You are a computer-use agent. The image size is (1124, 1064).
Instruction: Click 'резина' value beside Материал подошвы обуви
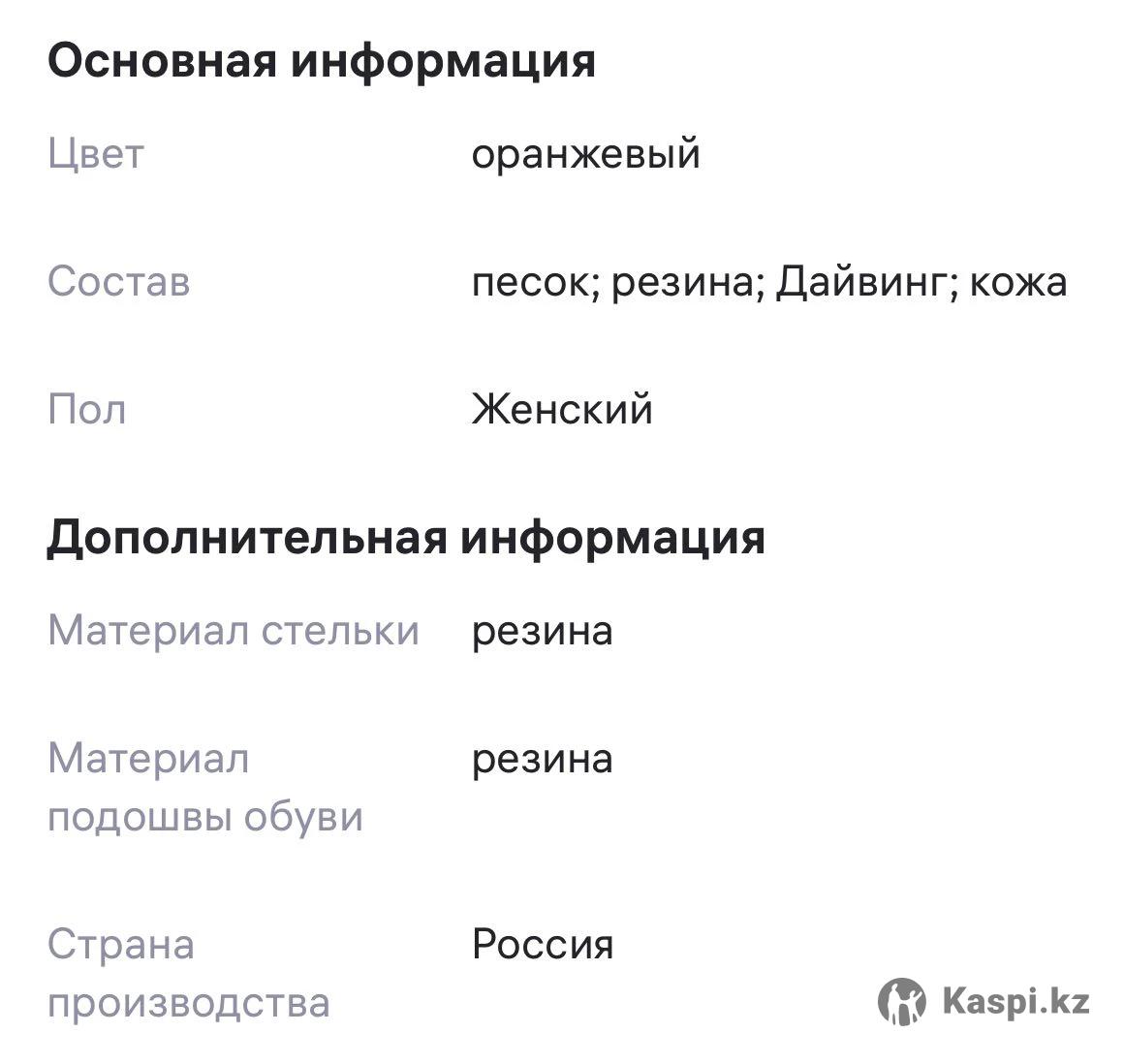coord(542,762)
